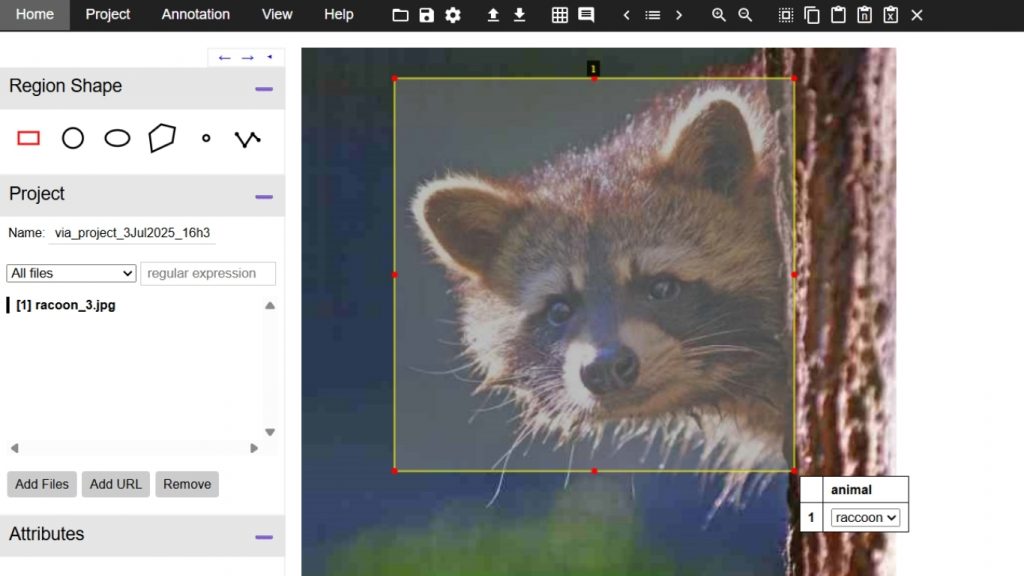
Task: Toggle the image list icon in toolbar
Action: pos(653,15)
